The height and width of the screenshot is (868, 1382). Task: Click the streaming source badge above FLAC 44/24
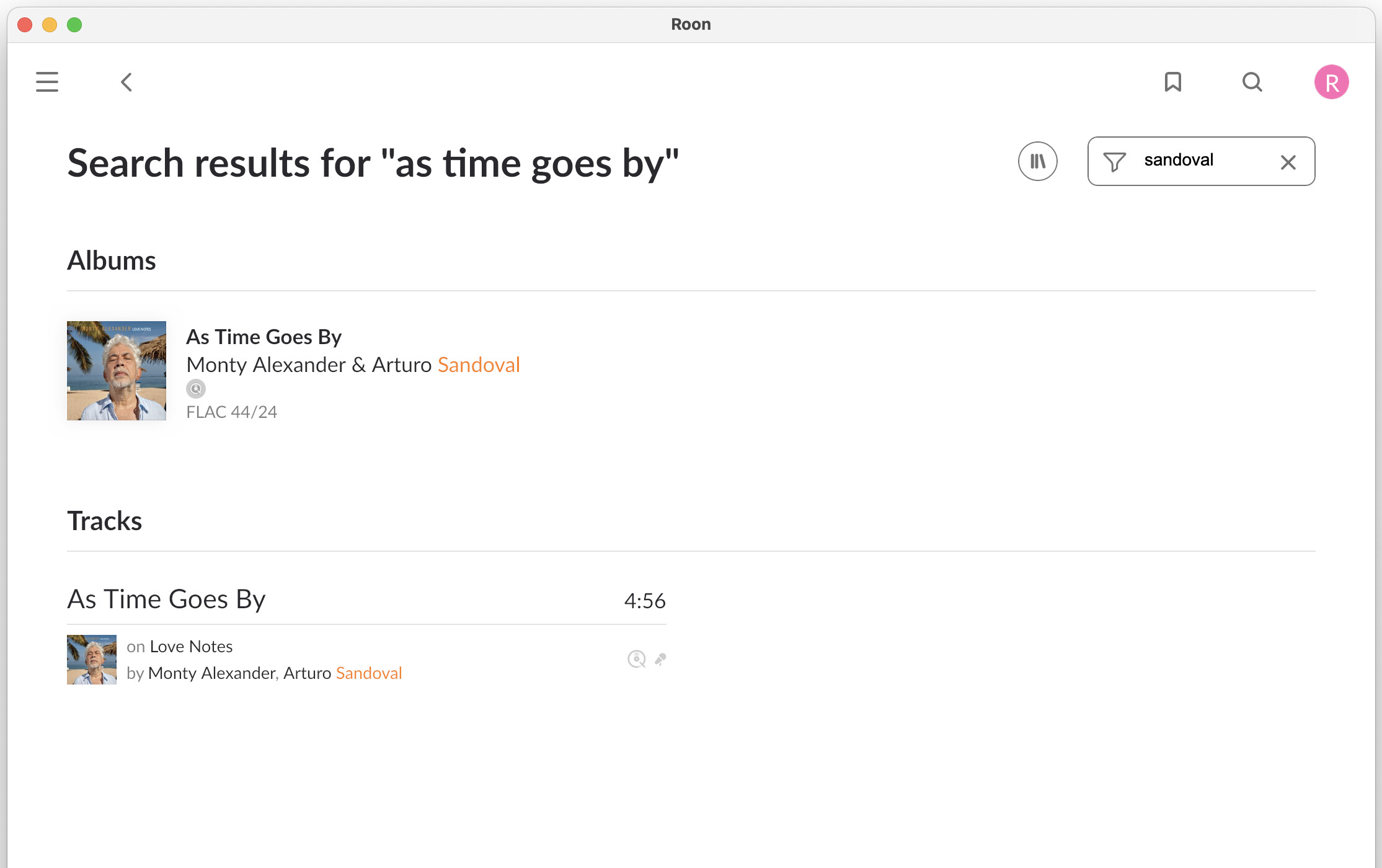pyautogui.click(x=196, y=389)
